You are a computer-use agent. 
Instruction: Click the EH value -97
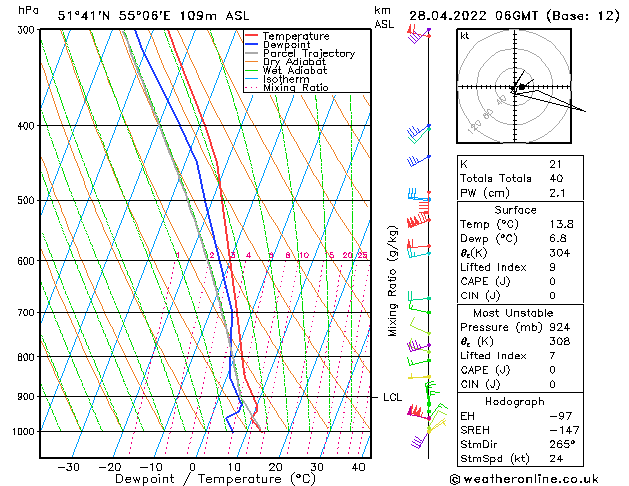coord(561,416)
